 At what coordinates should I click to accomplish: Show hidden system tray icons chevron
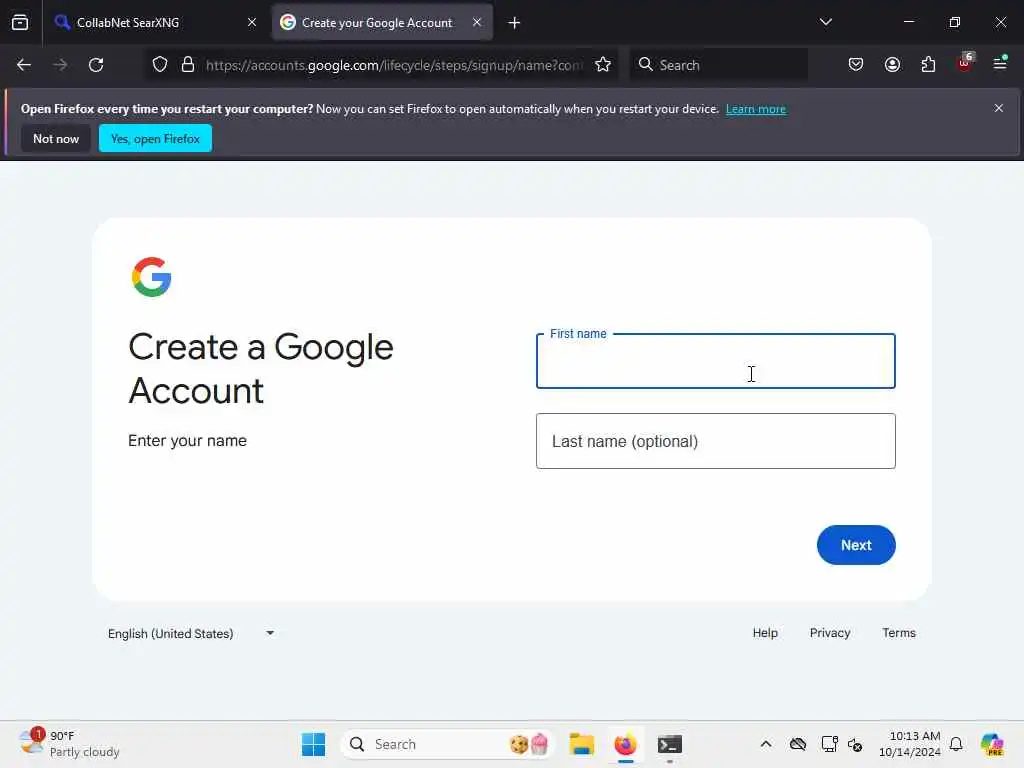click(765, 744)
